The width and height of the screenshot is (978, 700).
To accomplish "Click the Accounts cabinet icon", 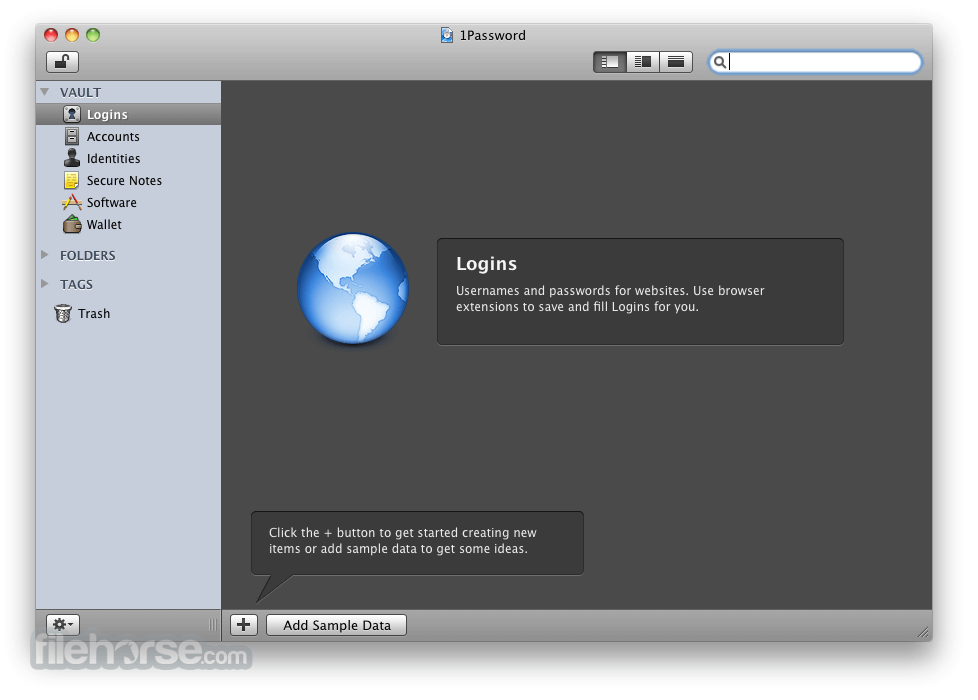I will click(72, 136).
